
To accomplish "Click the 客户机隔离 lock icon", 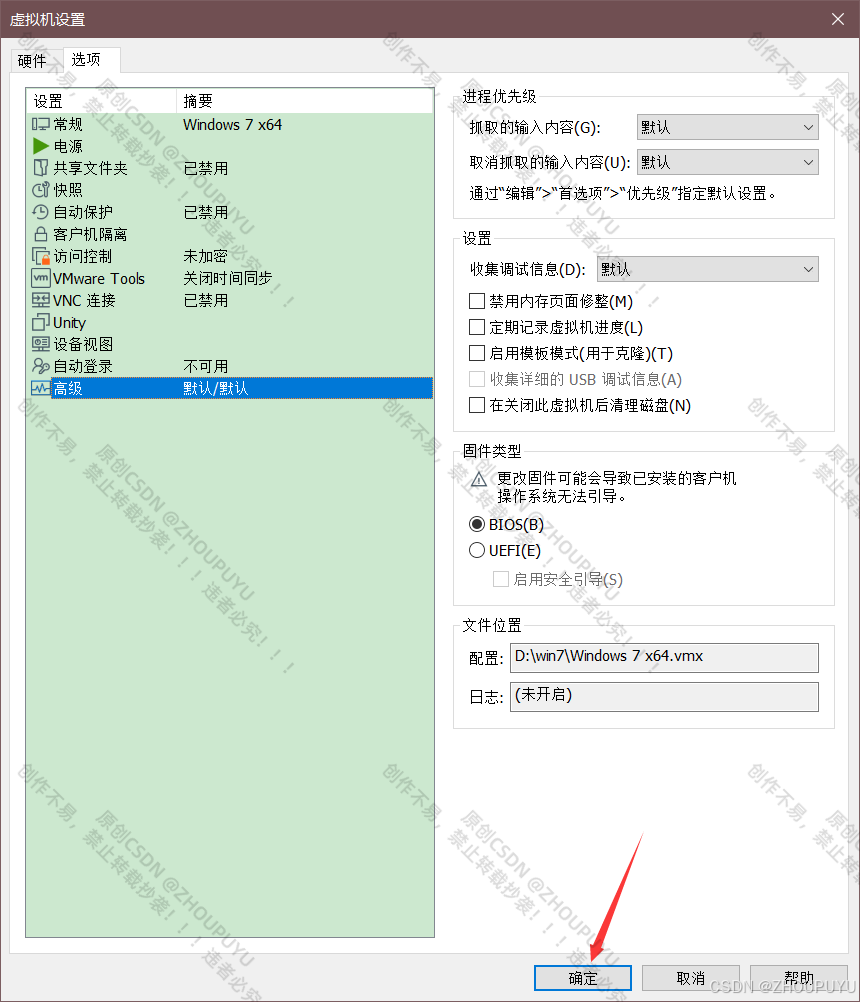I will click(41, 234).
